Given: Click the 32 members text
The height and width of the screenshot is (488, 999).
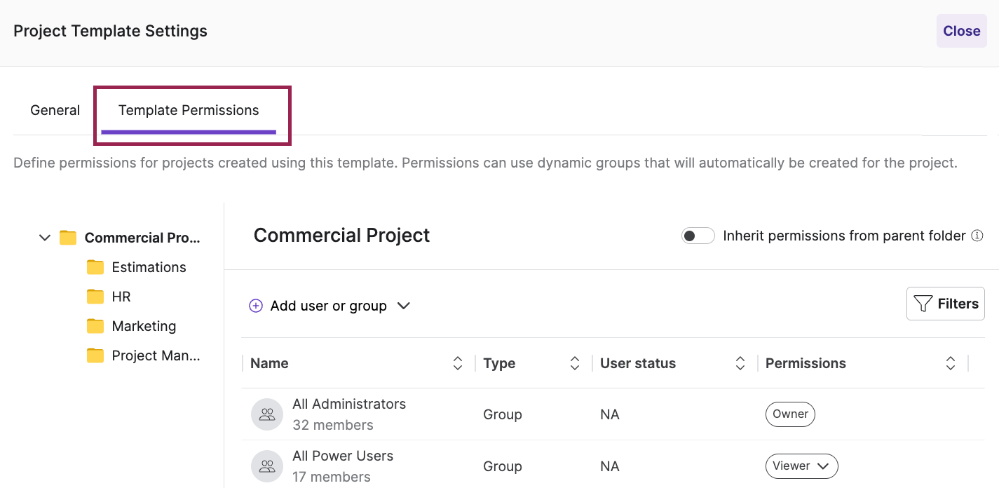Looking at the screenshot, I should coord(333,425).
